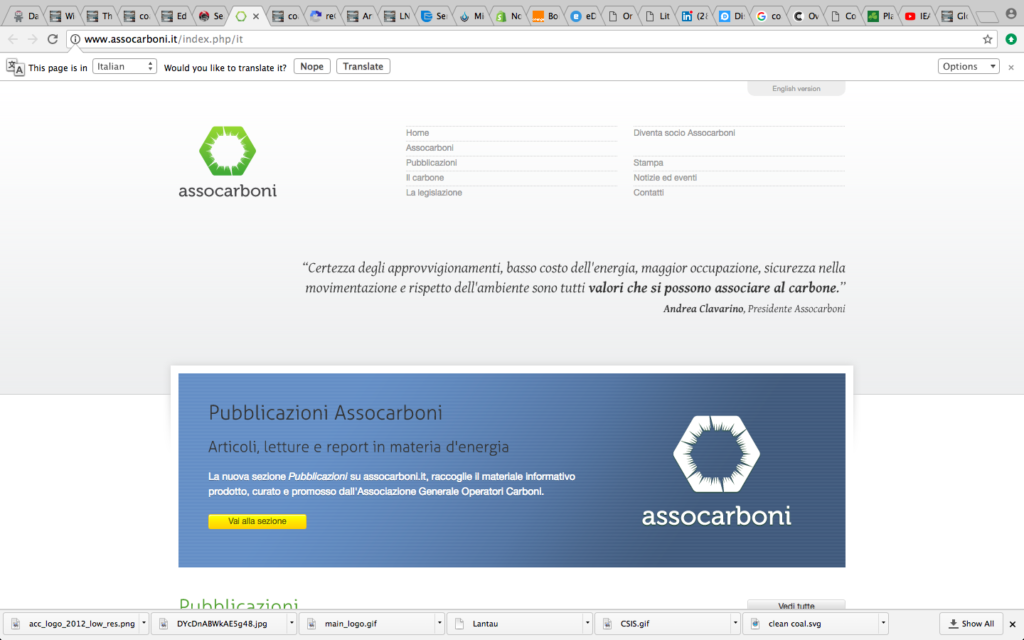Click the green extension icon beside the address bar

click(1010, 39)
